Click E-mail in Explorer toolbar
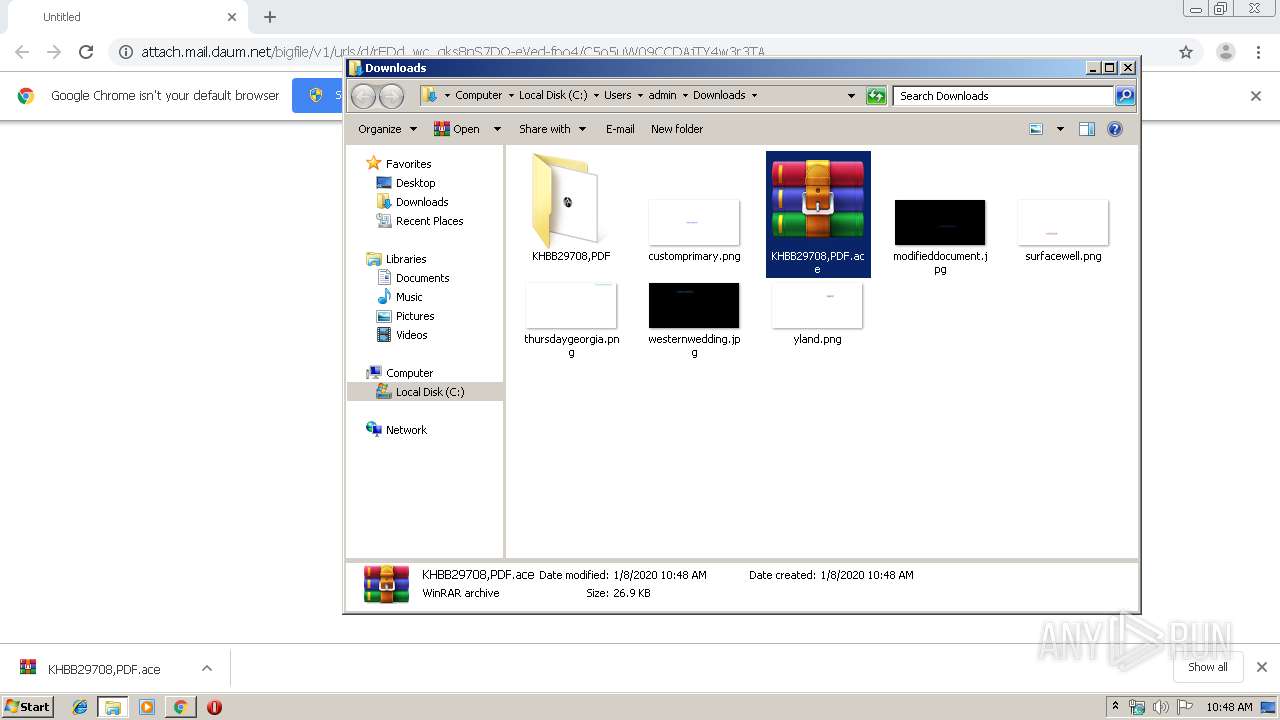 pos(620,129)
